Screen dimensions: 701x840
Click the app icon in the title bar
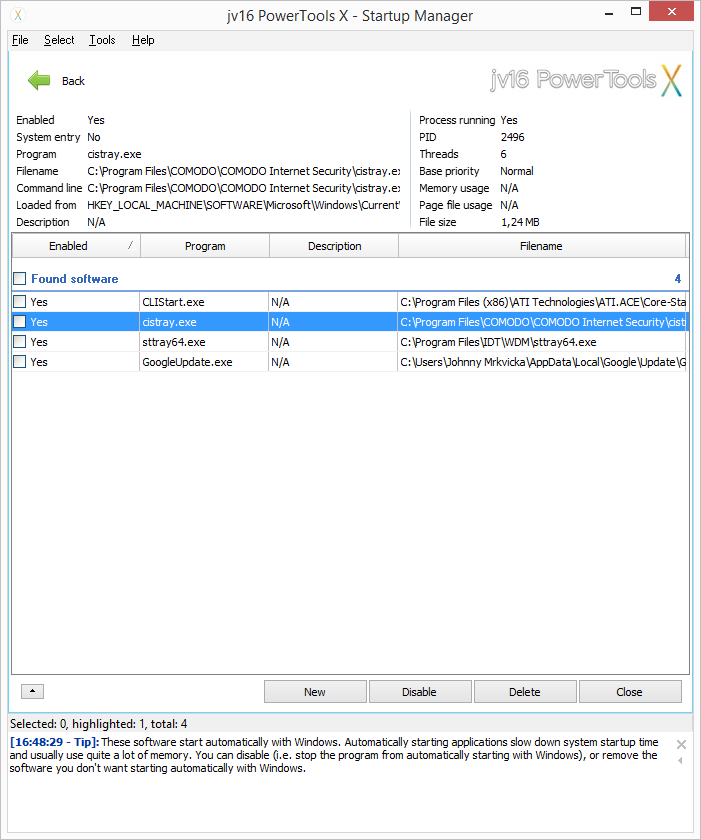18,15
